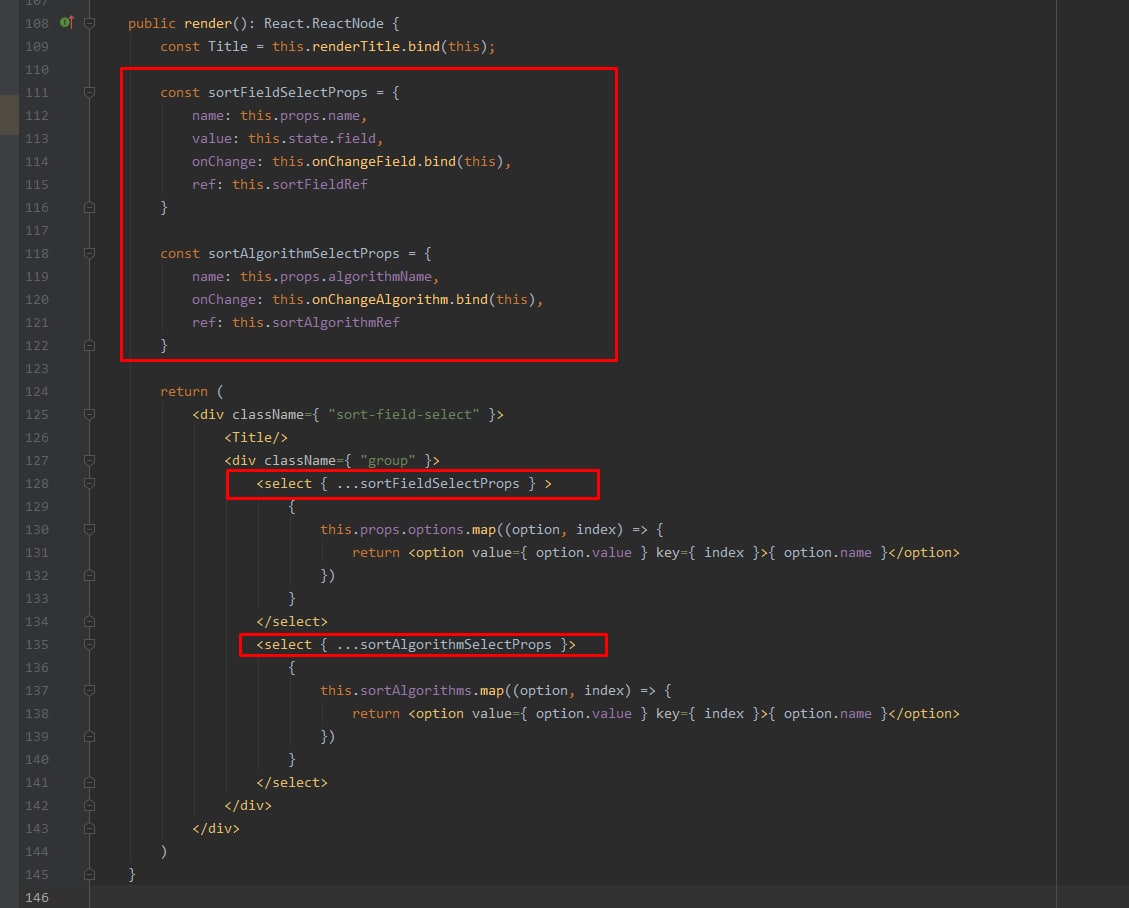Click algorithmName on line 119
Image resolution: width=1129 pixels, height=908 pixels.
point(379,277)
